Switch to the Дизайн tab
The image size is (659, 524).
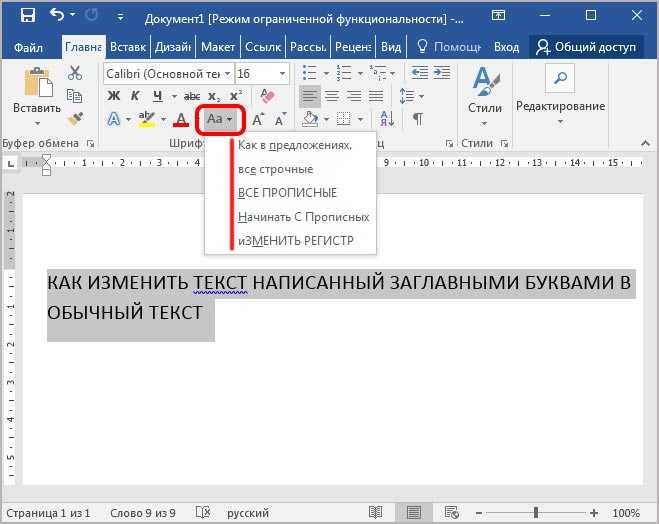click(x=173, y=47)
